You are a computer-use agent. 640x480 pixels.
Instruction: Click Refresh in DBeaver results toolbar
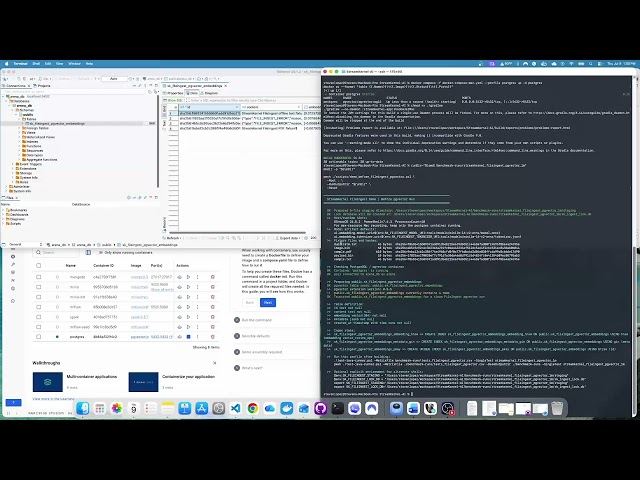pyautogui.click(x=171, y=238)
